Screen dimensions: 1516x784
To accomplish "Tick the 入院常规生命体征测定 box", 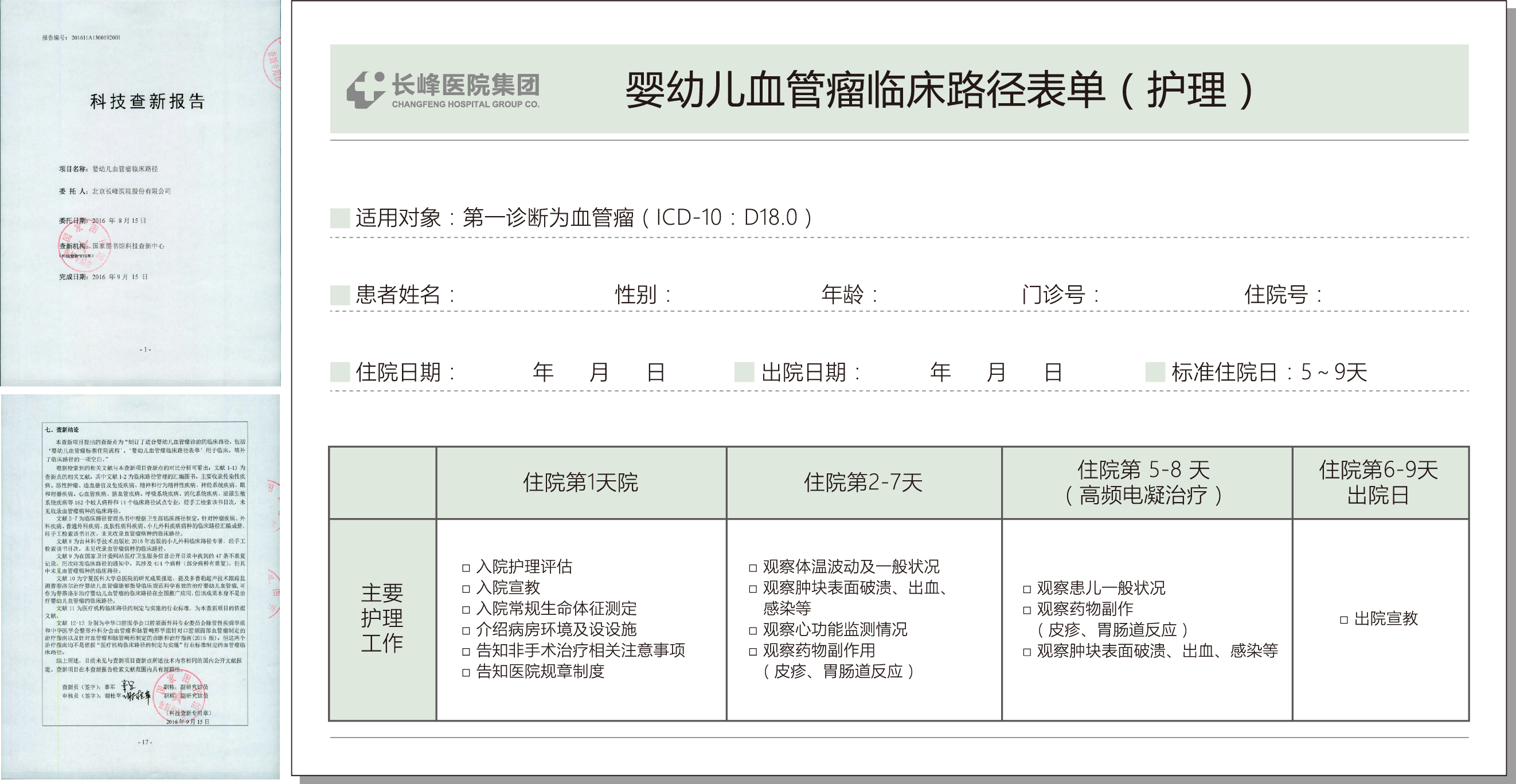I will (466, 610).
